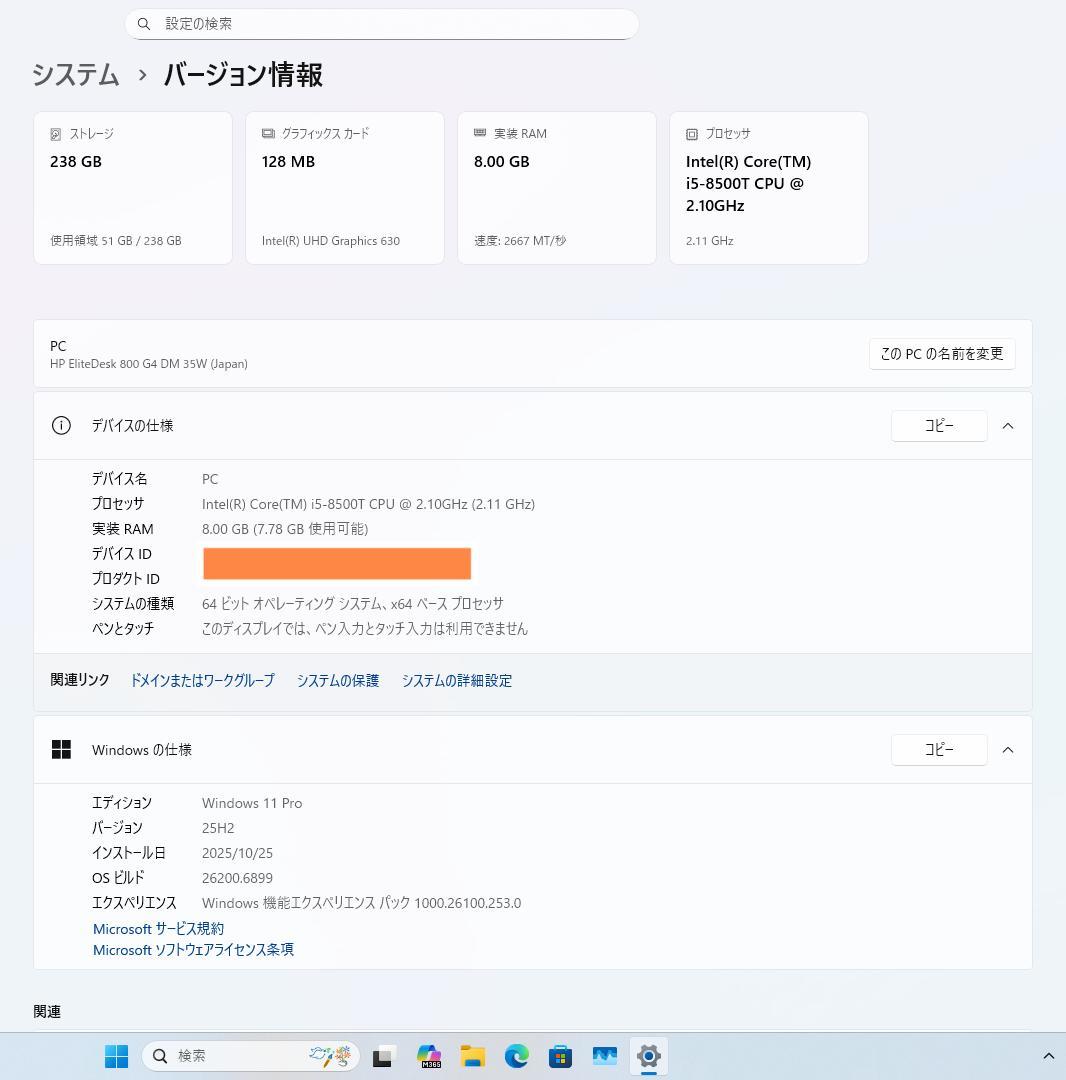Open the Microsoft Store from the taskbar

point(560,1055)
